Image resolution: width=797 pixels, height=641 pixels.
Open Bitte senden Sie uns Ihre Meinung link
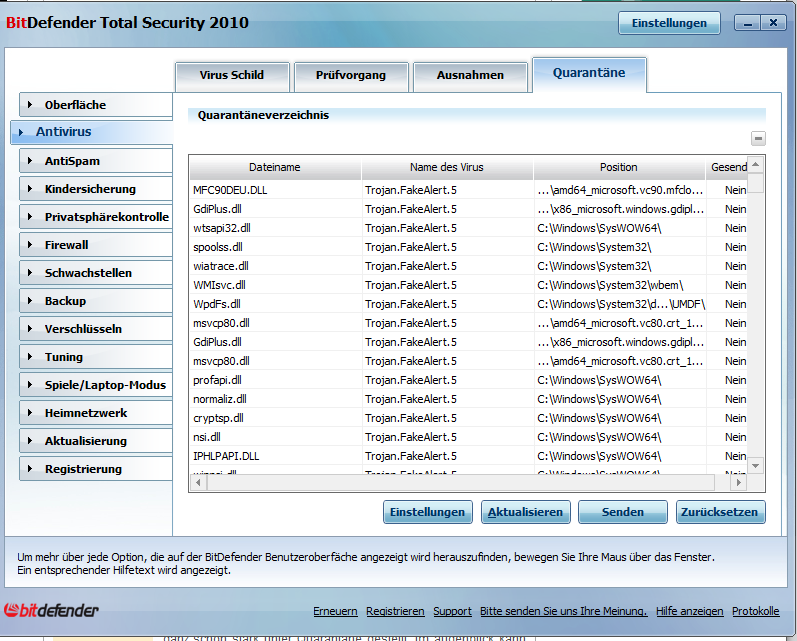[x=564, y=611]
